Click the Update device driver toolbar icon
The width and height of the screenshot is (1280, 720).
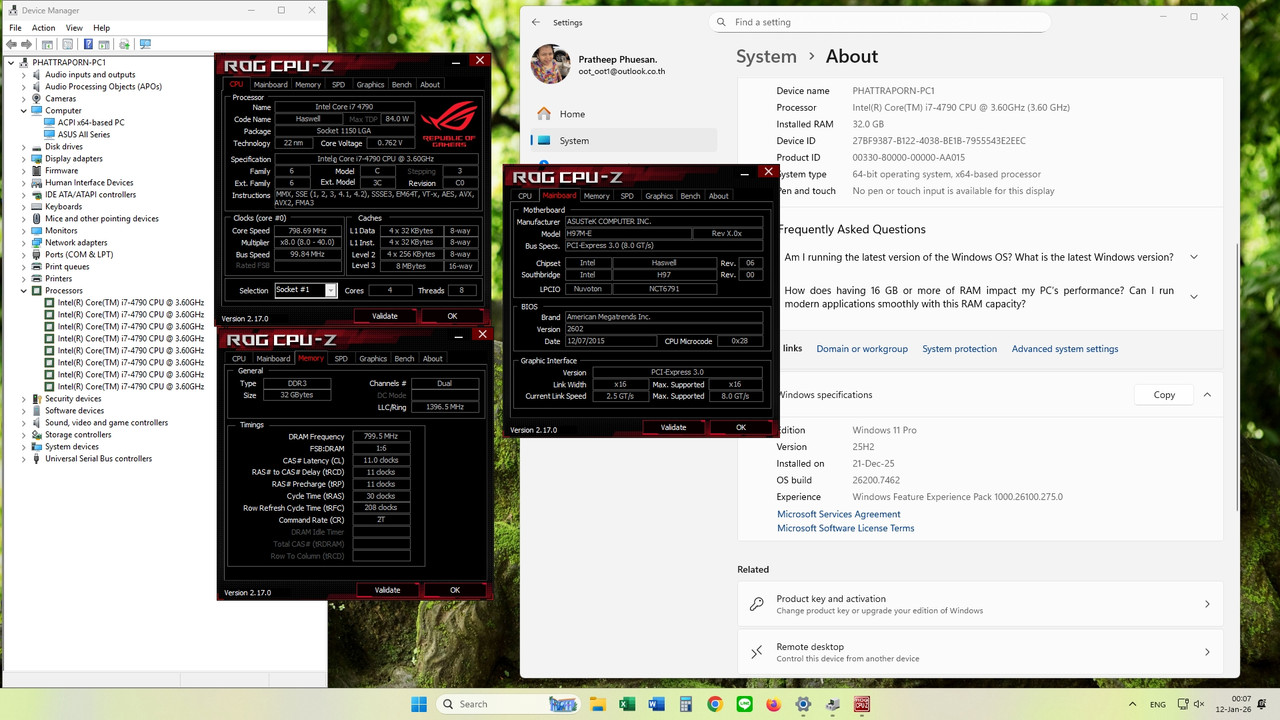pos(124,44)
